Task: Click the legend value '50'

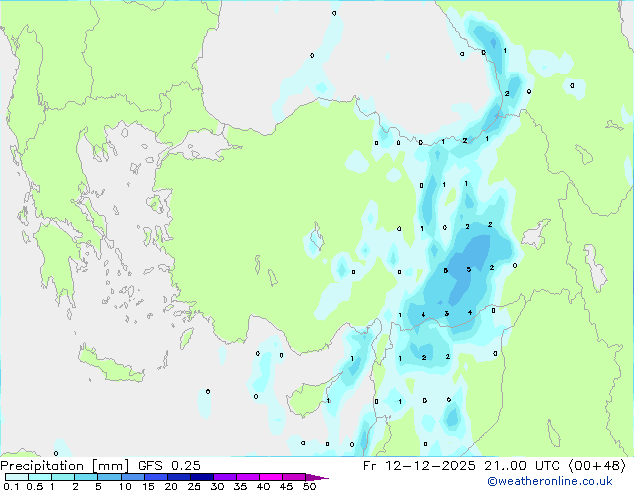Action: (309, 486)
